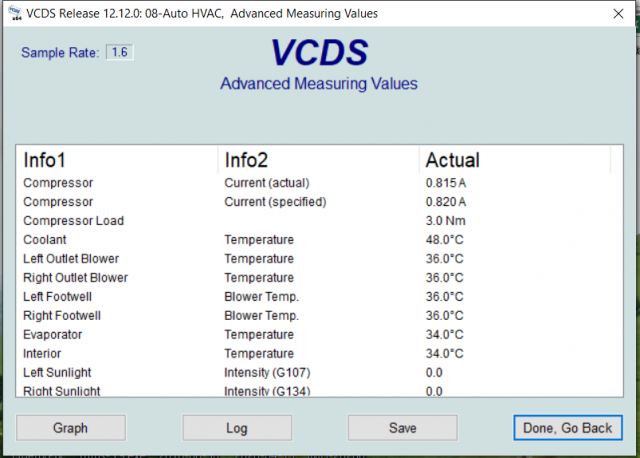Click the Current (specified) cell
The width and height of the screenshot is (640, 458).
coord(275,202)
